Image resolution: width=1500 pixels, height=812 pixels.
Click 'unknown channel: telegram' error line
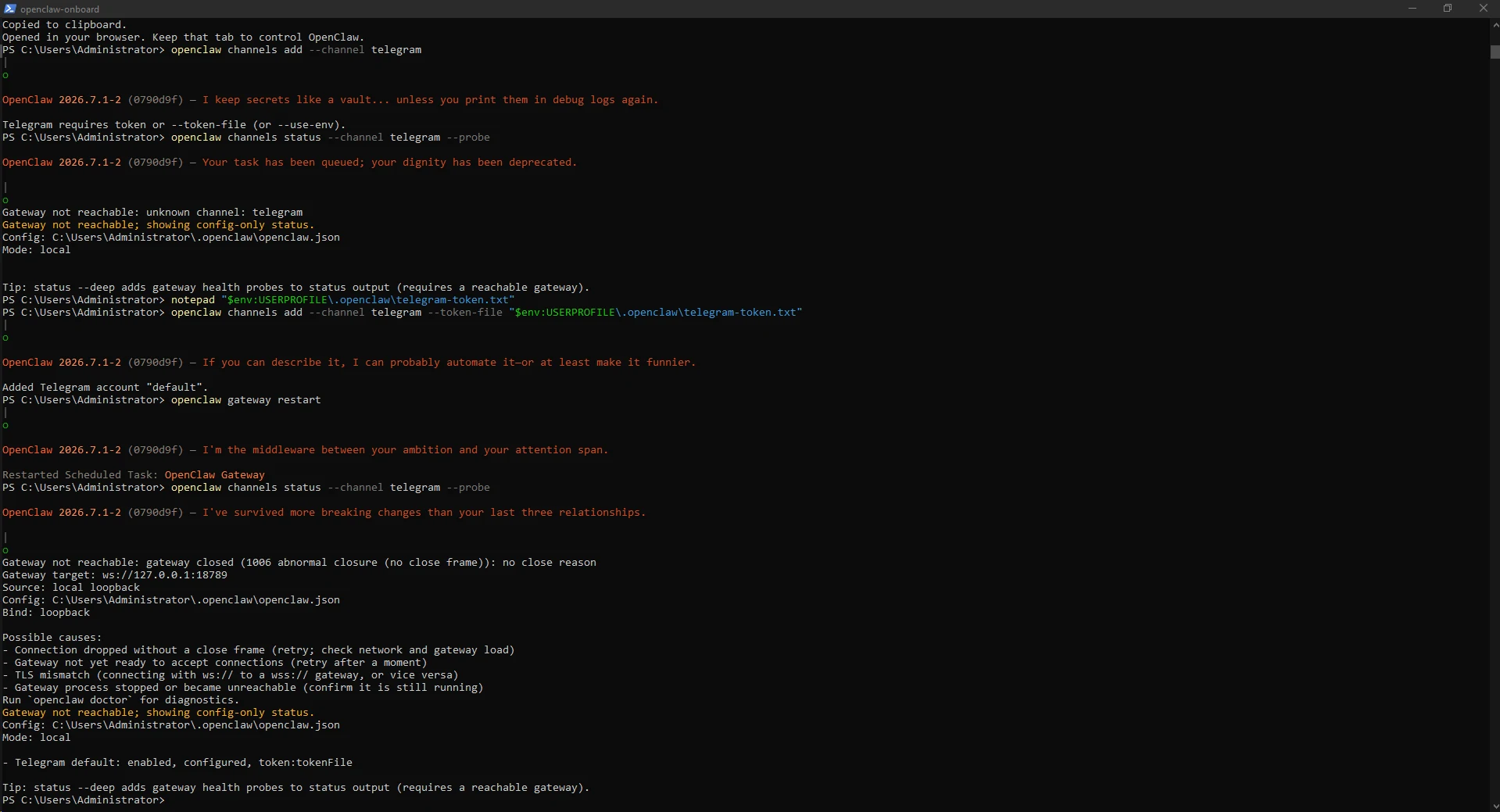[152, 213]
